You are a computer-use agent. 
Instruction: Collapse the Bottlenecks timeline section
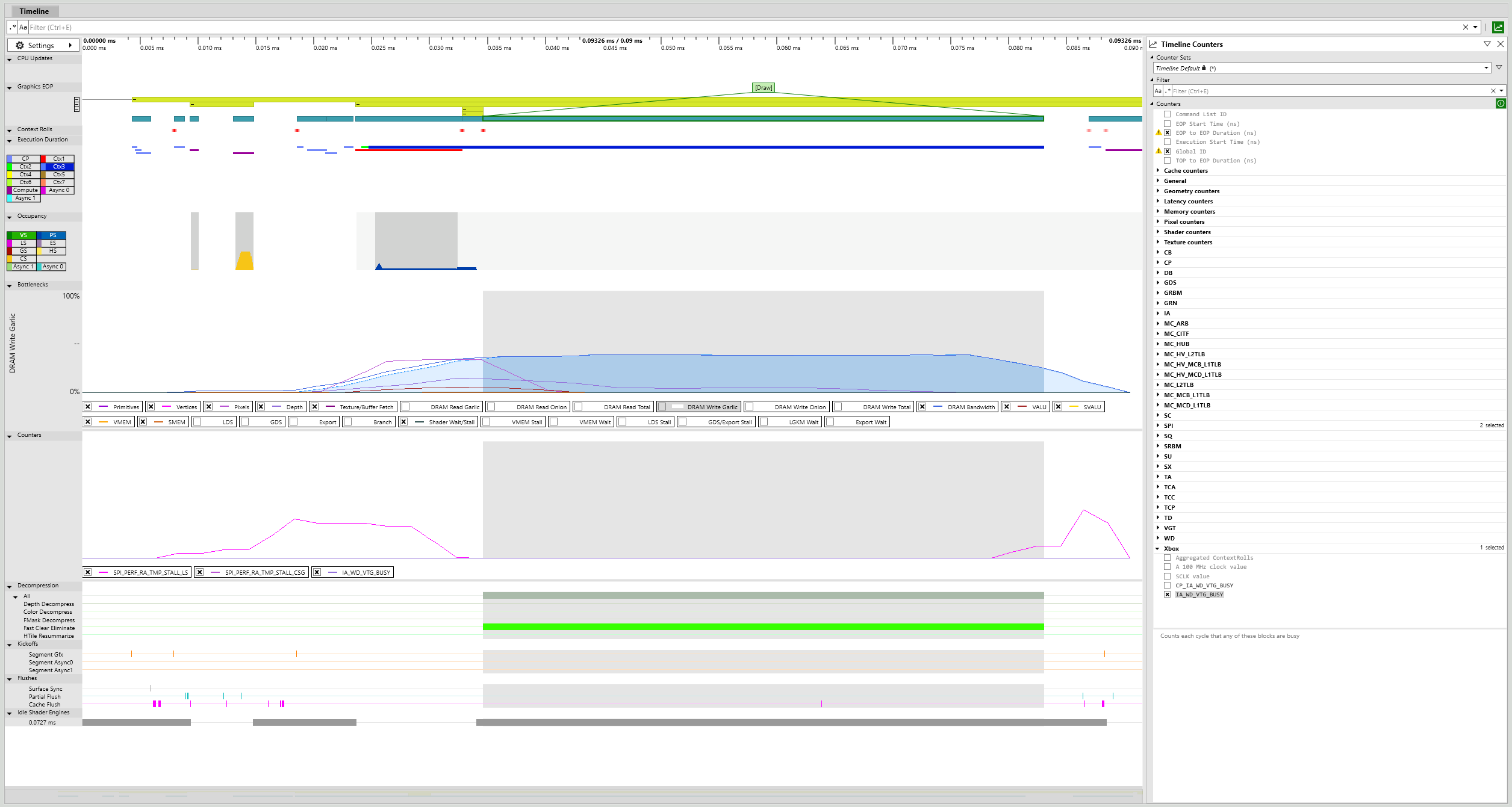(x=9, y=285)
